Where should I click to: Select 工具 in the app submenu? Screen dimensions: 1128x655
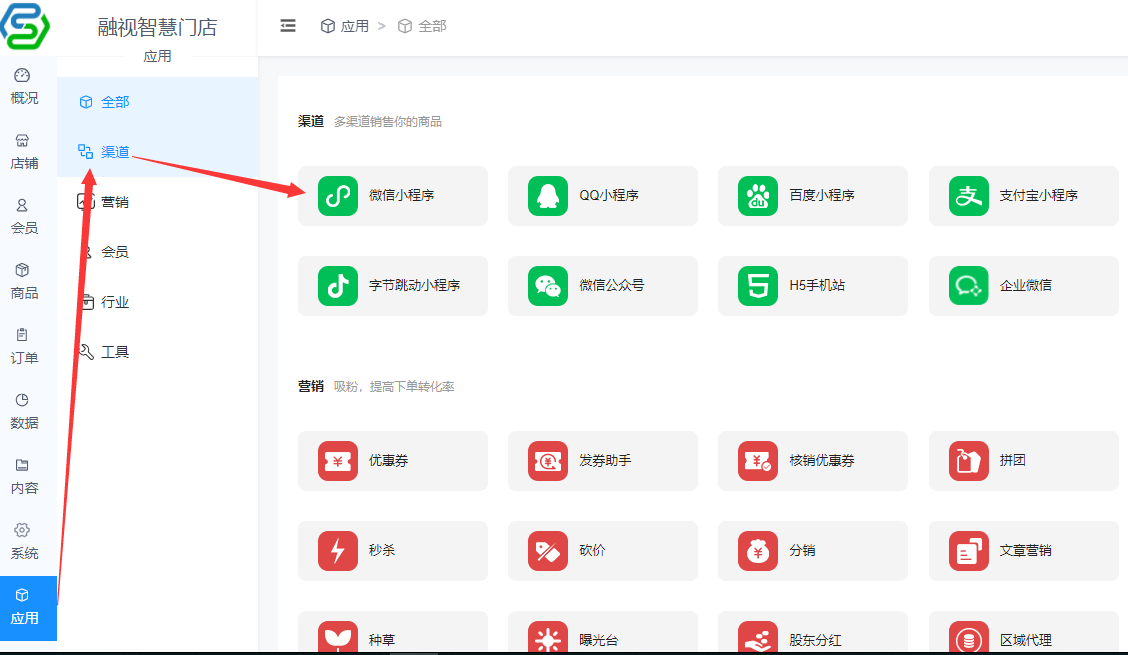pyautogui.click(x=158, y=352)
